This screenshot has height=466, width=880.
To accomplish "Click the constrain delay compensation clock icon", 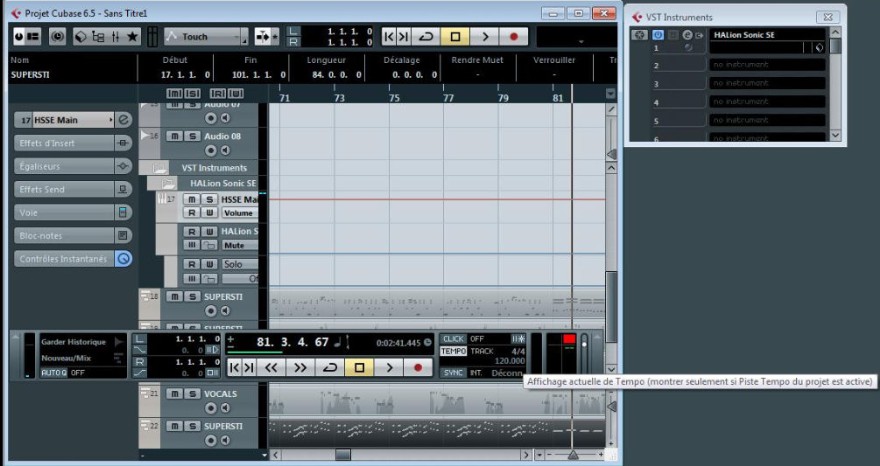I will [x=57, y=36].
